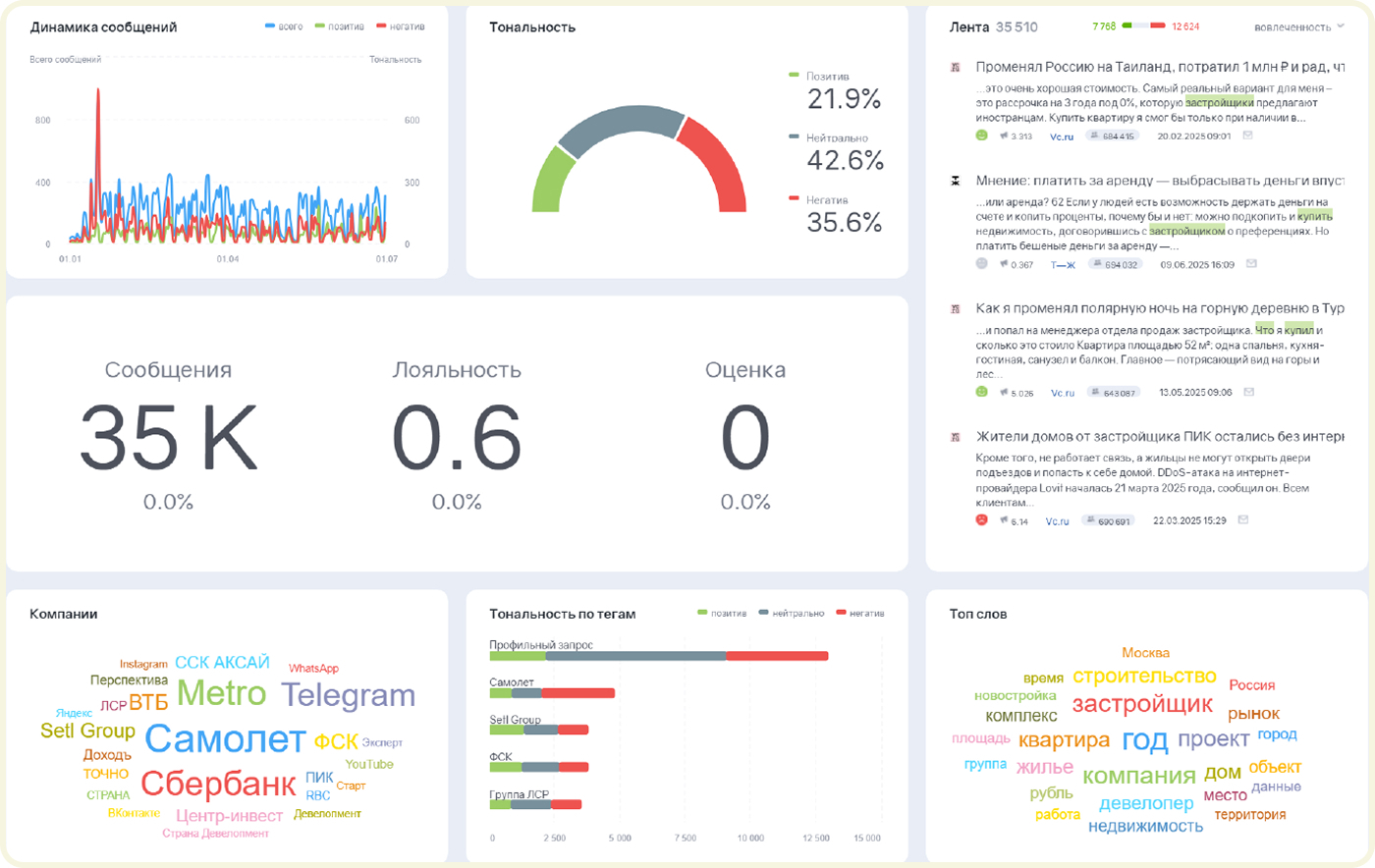Click the 'Самолет' bar in Тональность по тегам
The width and height of the screenshot is (1375, 868).
pyautogui.click(x=552, y=693)
